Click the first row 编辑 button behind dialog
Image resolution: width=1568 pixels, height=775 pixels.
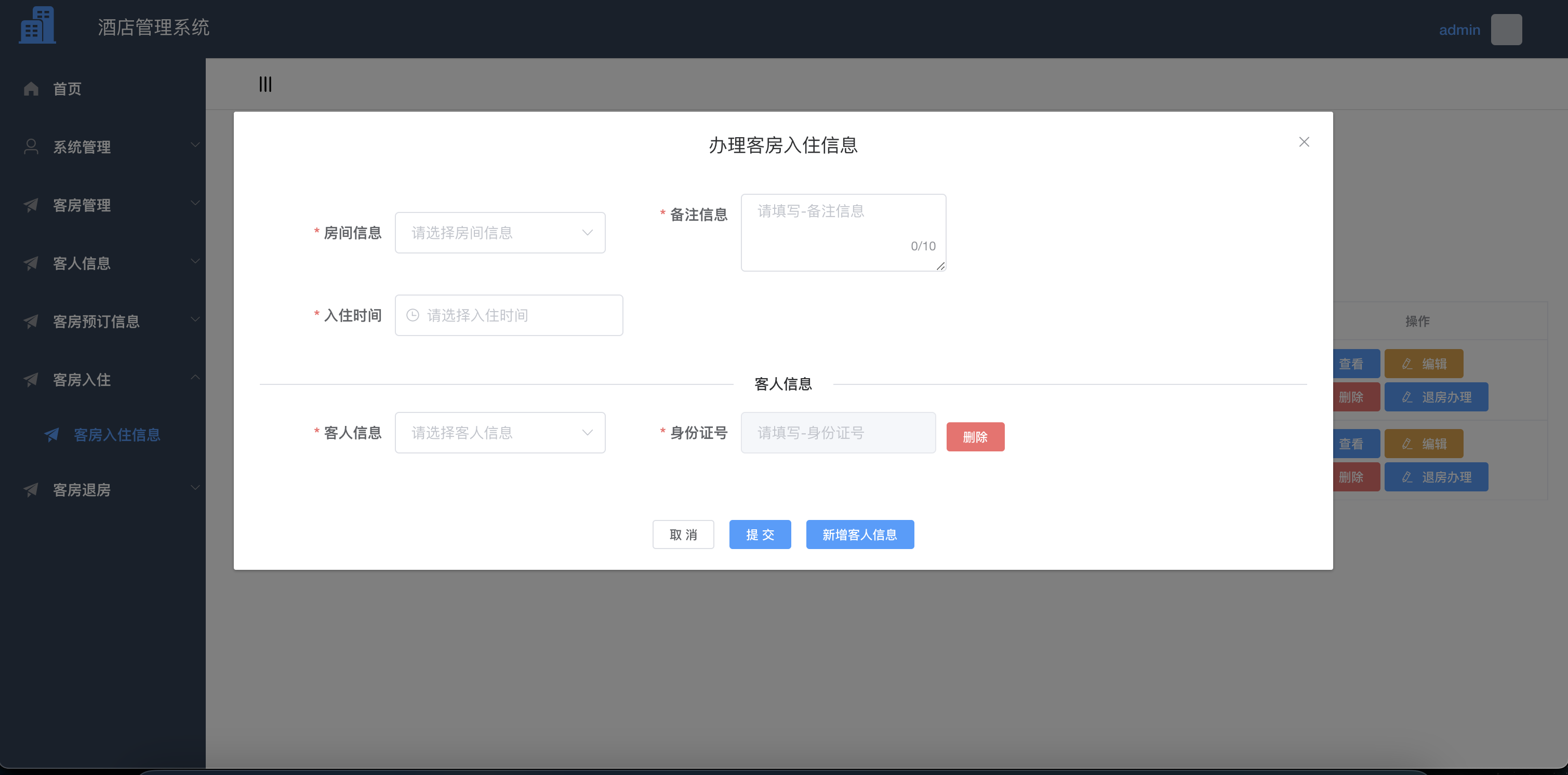click(1424, 364)
